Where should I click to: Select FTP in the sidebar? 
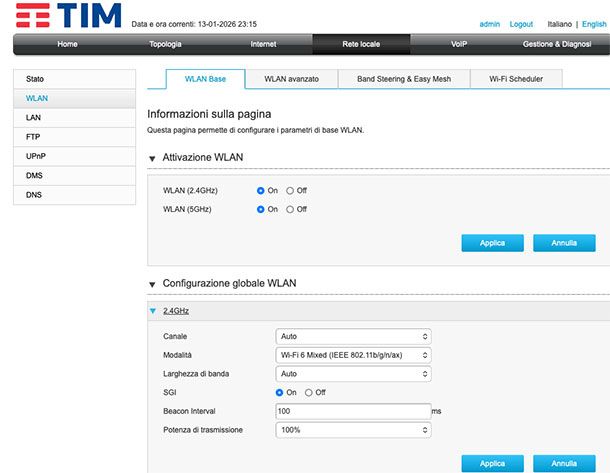pos(74,137)
